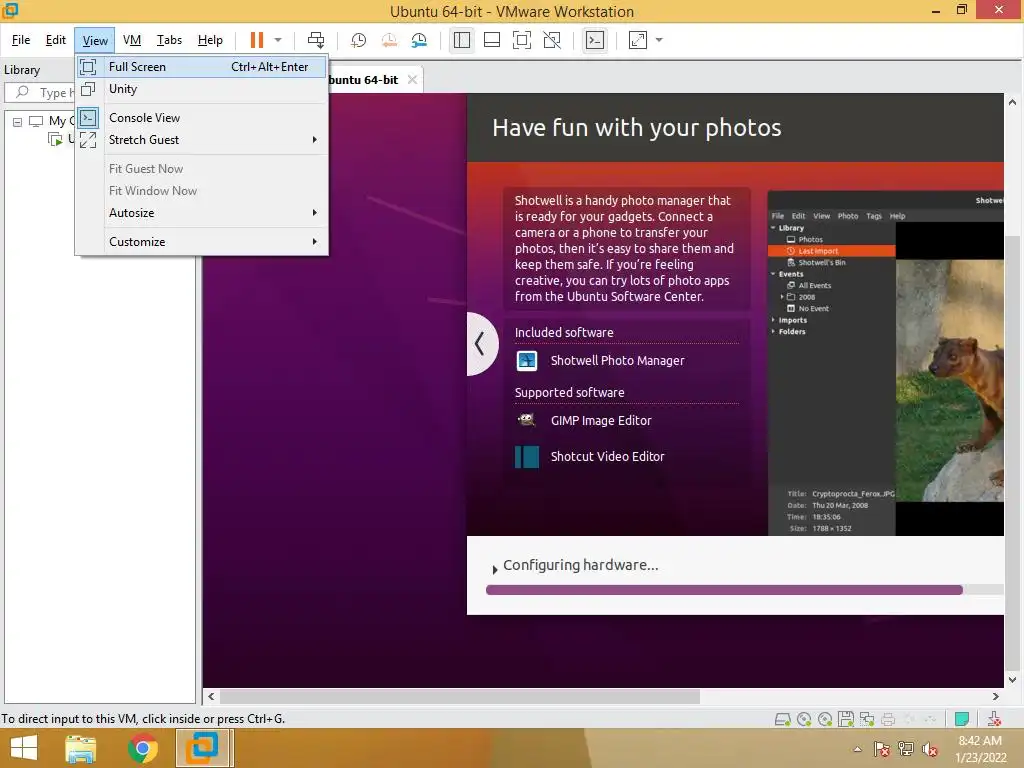Screen dimensions: 1024x768
Task: Click the horizontal scrollbar thumb under VM view
Action: (460, 697)
